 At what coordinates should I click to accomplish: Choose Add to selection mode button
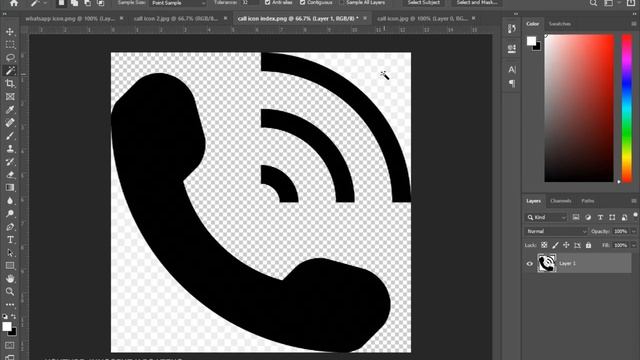click(74, 3)
